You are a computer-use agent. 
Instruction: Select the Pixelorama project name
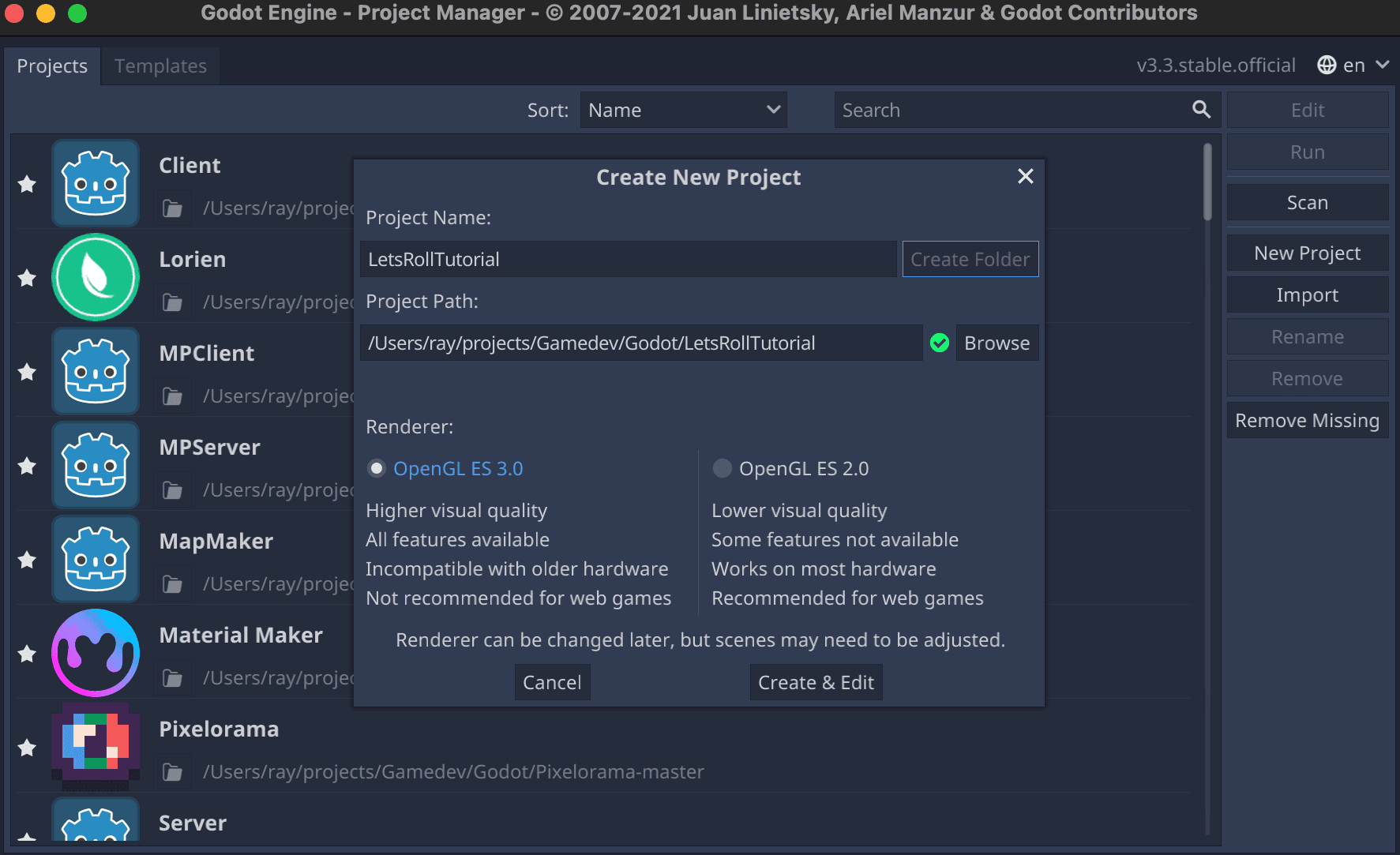pos(219,729)
